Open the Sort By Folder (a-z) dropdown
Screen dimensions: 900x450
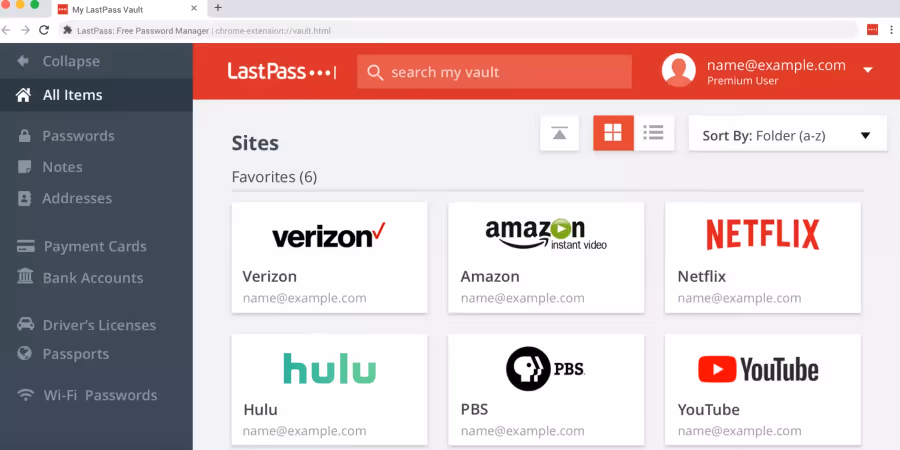click(x=788, y=135)
